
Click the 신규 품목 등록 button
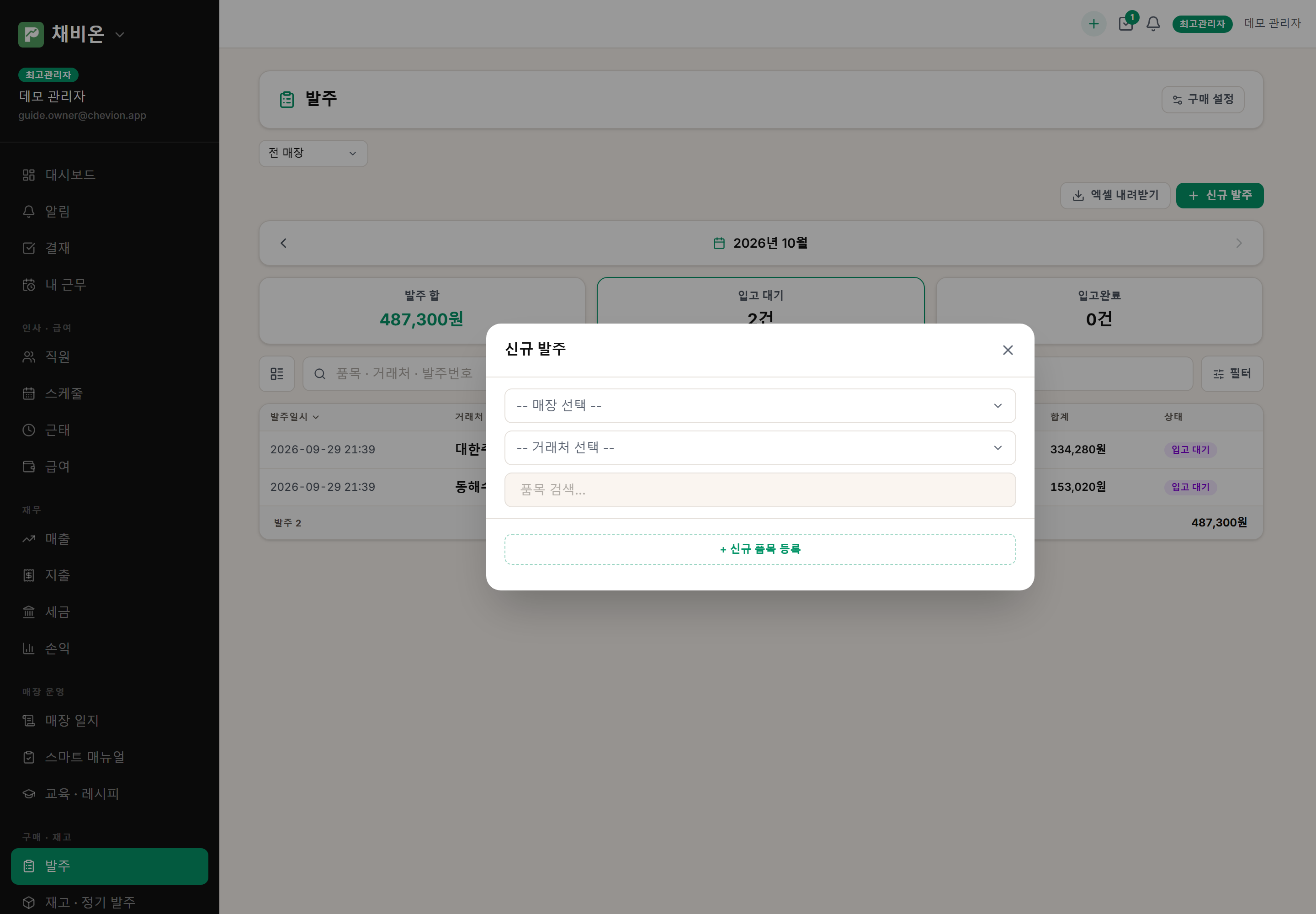tap(760, 549)
